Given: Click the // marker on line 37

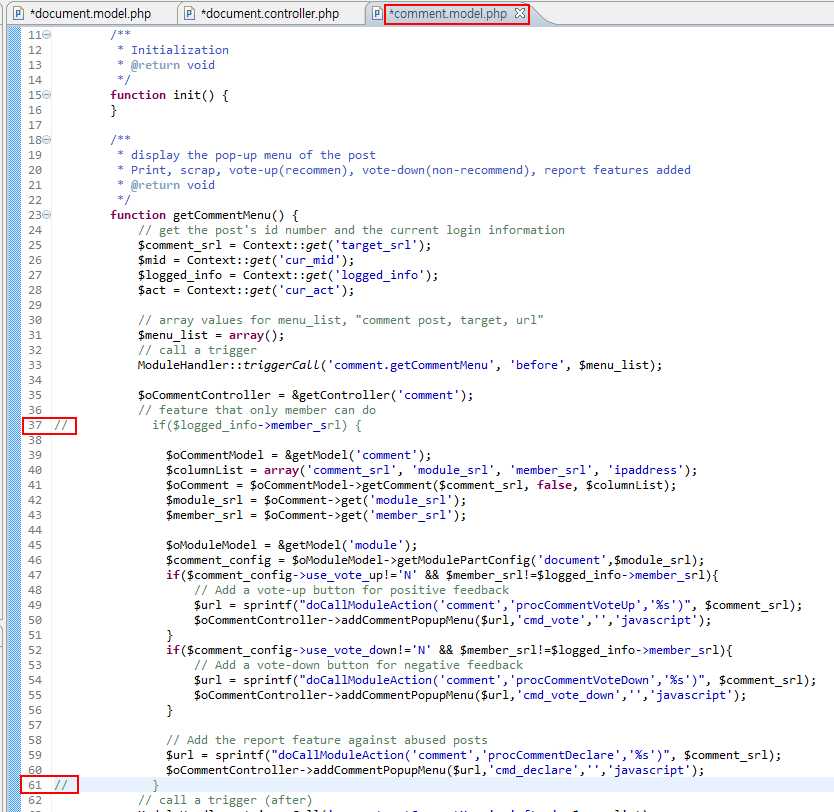Looking at the screenshot, I should click(60, 425).
